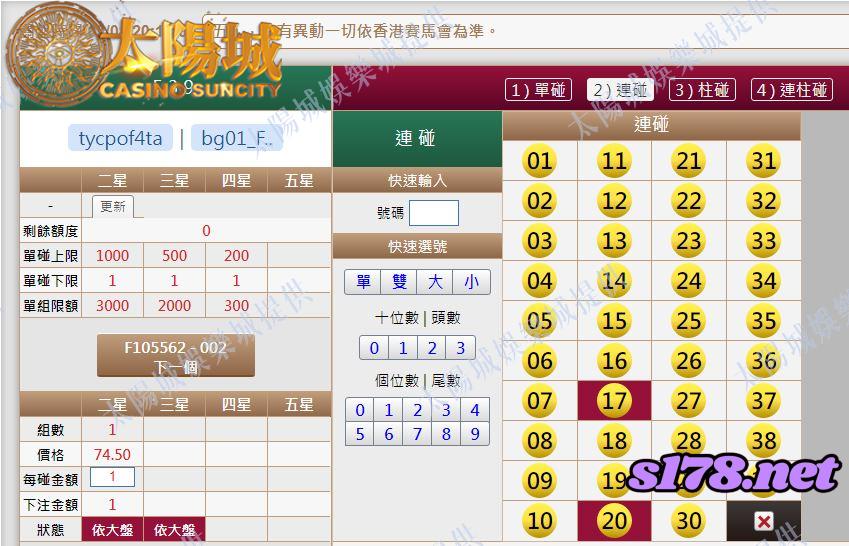This screenshot has height=546, width=849.
Task: Pick number ball 27
Action: 688,401
